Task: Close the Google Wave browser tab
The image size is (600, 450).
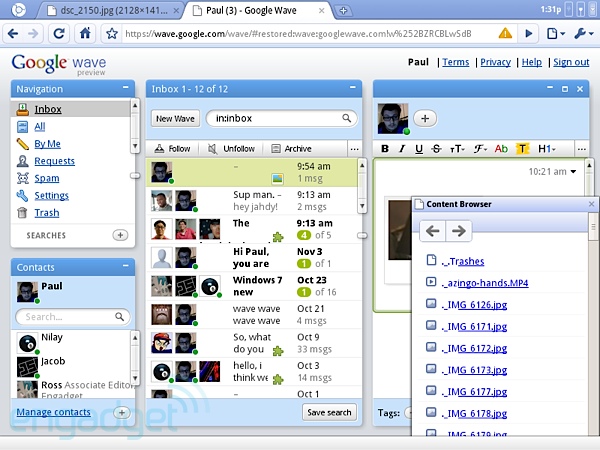Action: [x=321, y=11]
